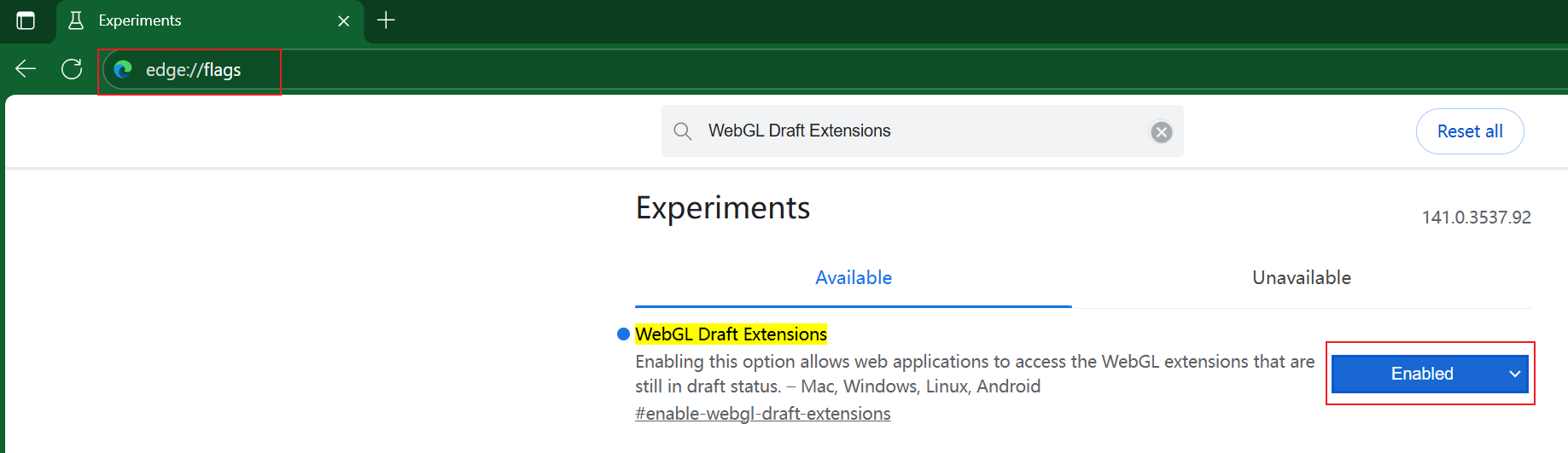
Task: Click the flask icon on the Experiments tab
Action: (x=76, y=20)
